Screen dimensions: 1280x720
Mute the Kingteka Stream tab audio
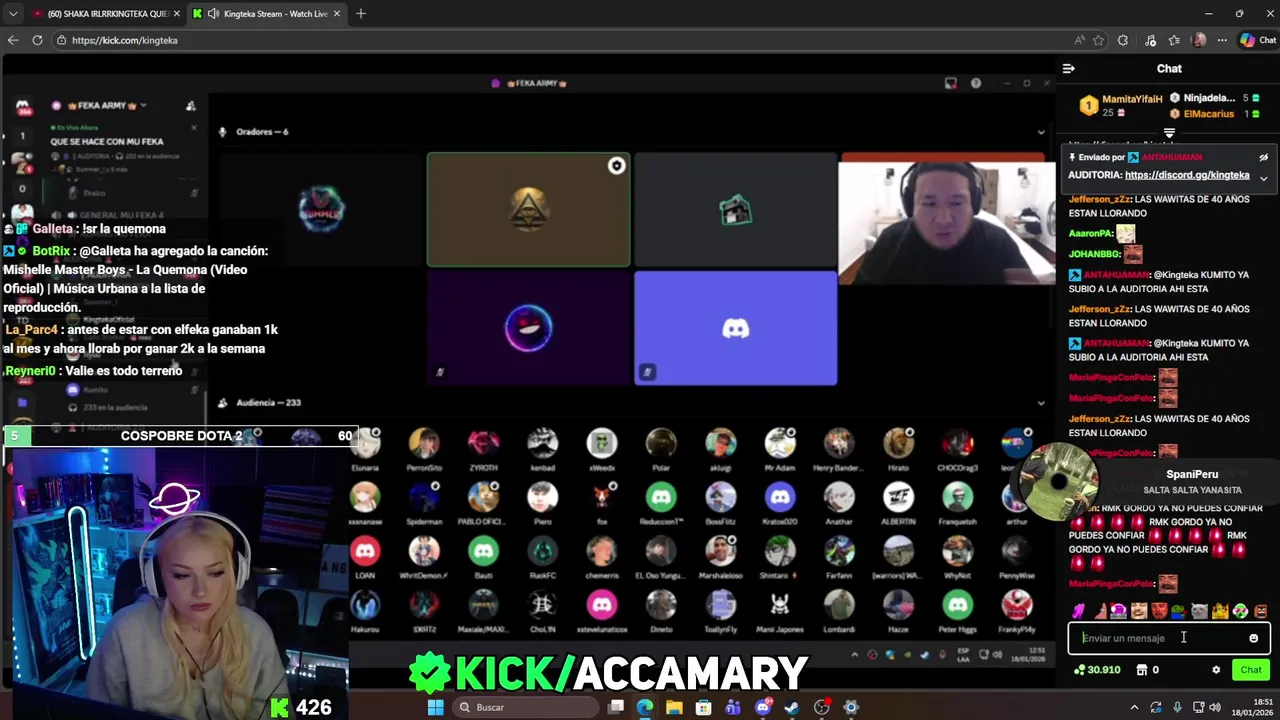(213, 14)
